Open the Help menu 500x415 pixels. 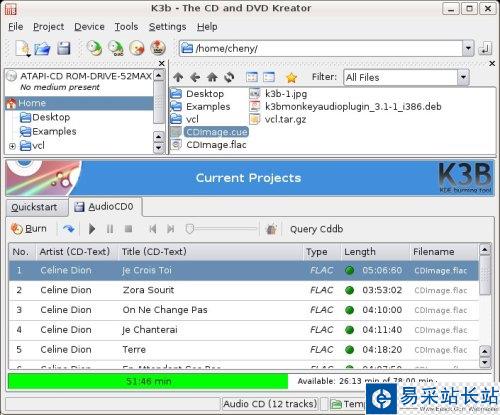coord(207,27)
